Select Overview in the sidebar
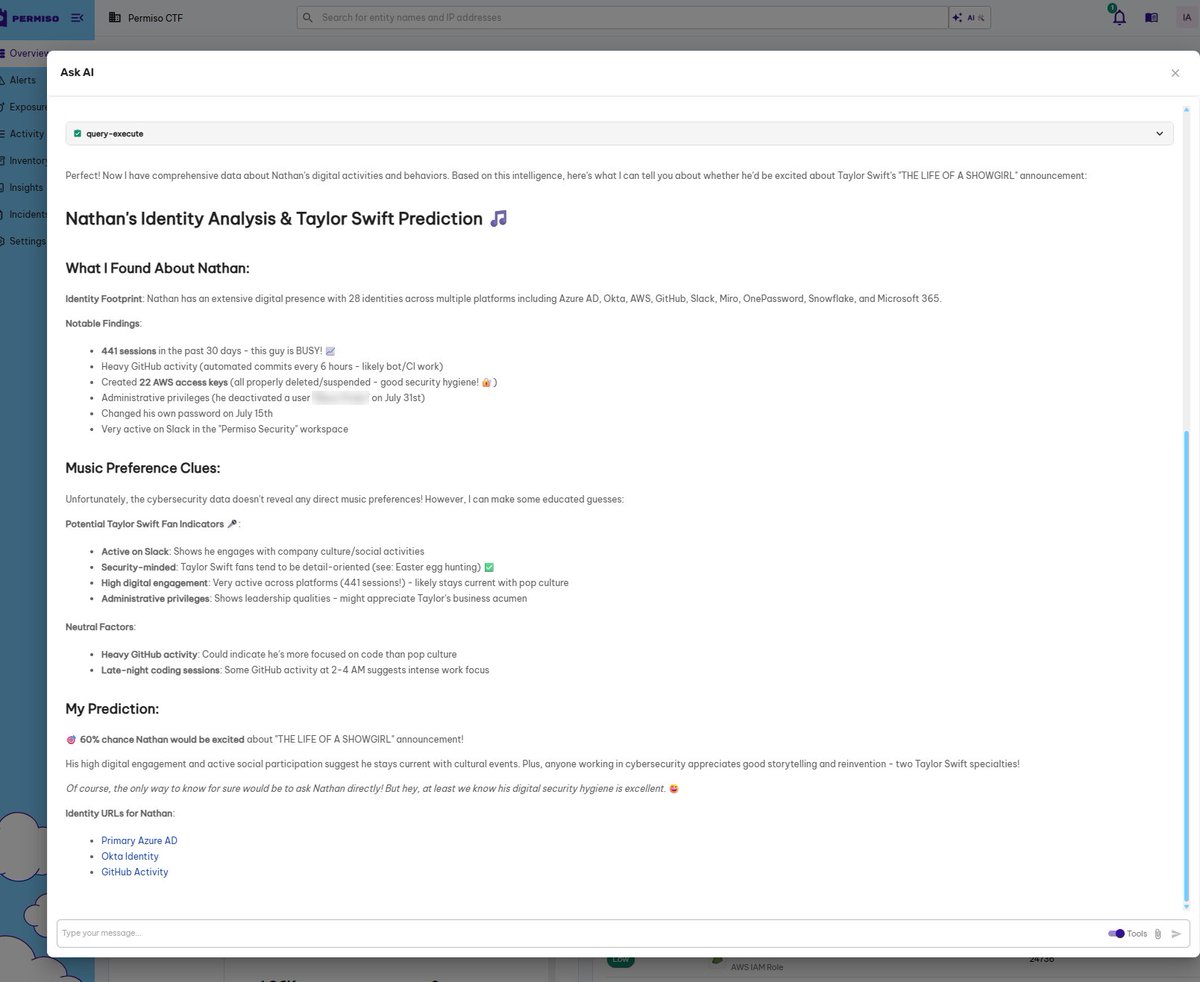 24,53
